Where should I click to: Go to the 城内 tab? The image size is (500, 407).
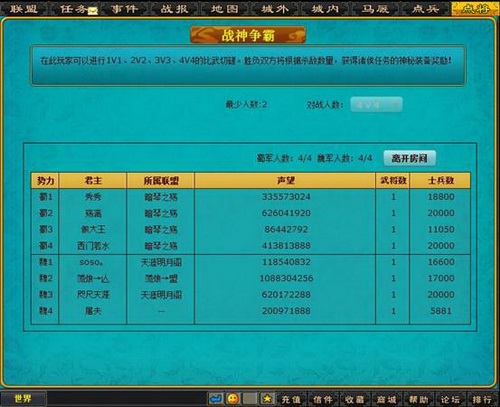coord(325,9)
